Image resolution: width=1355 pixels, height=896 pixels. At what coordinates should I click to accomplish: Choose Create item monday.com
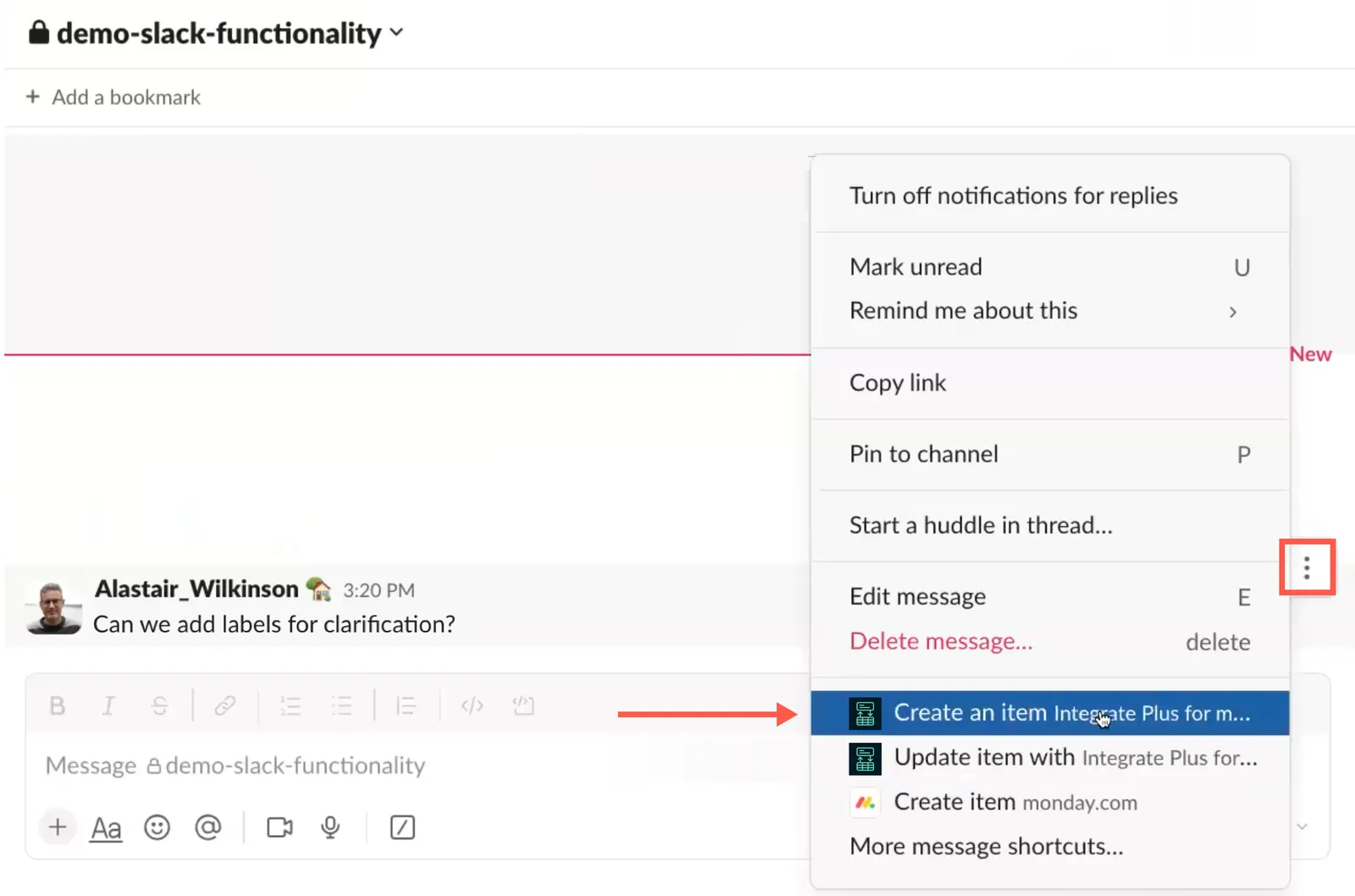point(1049,802)
